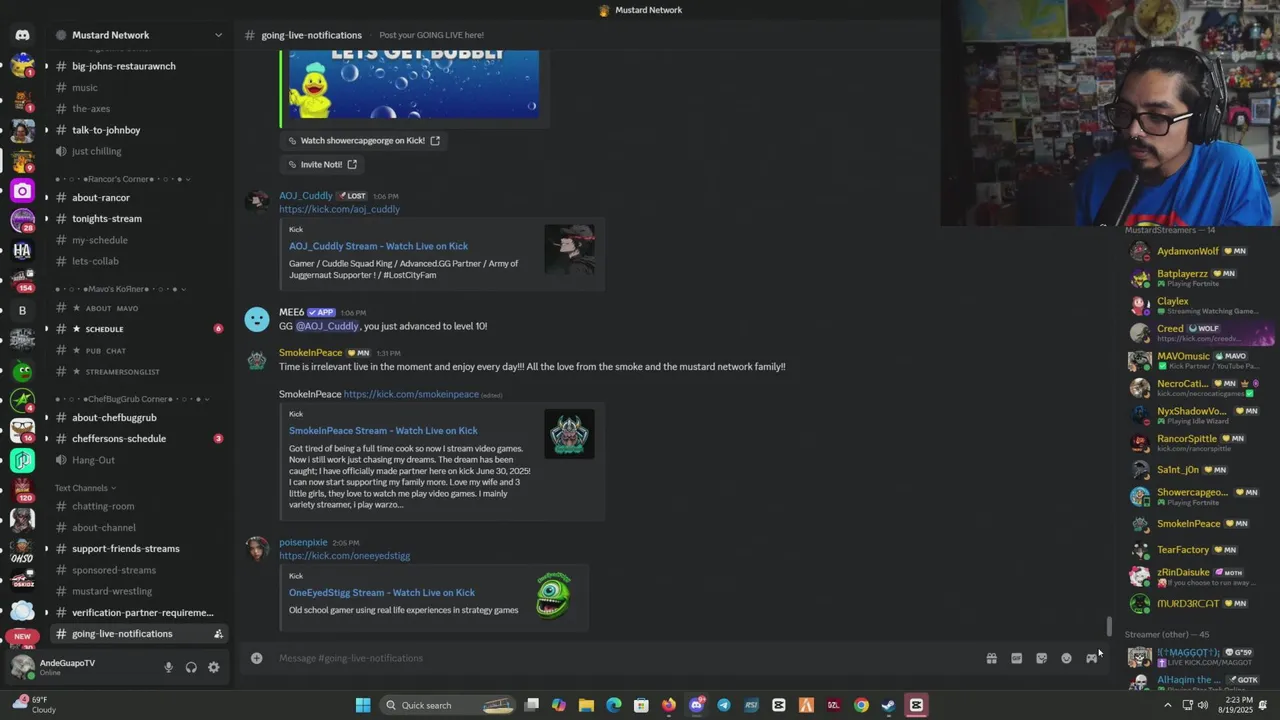Viewport: 1280px width, 720px height.
Task: Collapse the Text Channels category
Action: [85, 488]
